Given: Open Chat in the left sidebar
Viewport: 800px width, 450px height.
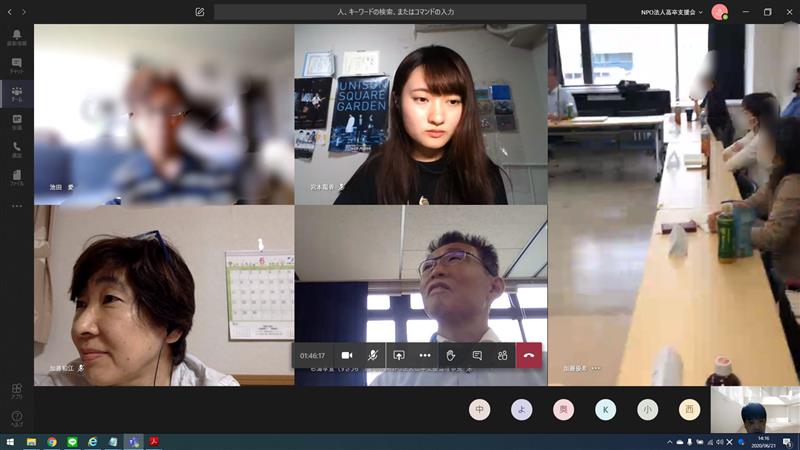Looking at the screenshot, I should [16, 66].
